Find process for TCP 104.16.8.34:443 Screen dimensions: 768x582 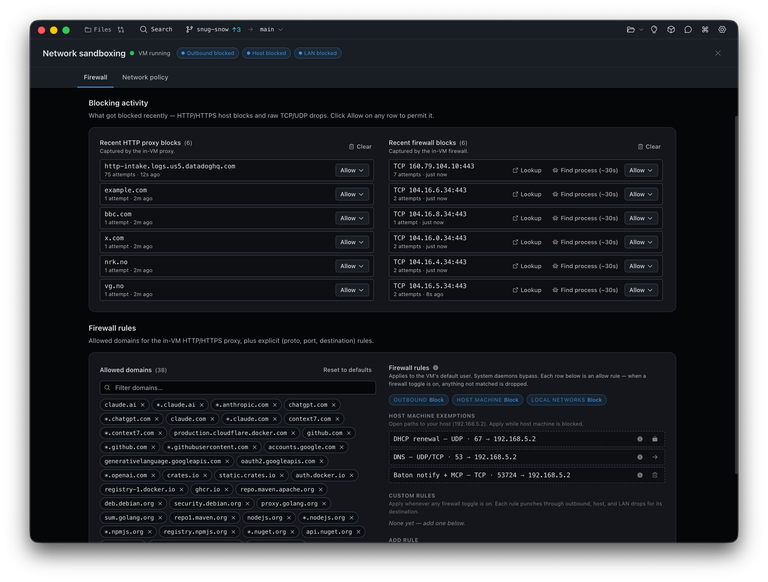pos(585,218)
